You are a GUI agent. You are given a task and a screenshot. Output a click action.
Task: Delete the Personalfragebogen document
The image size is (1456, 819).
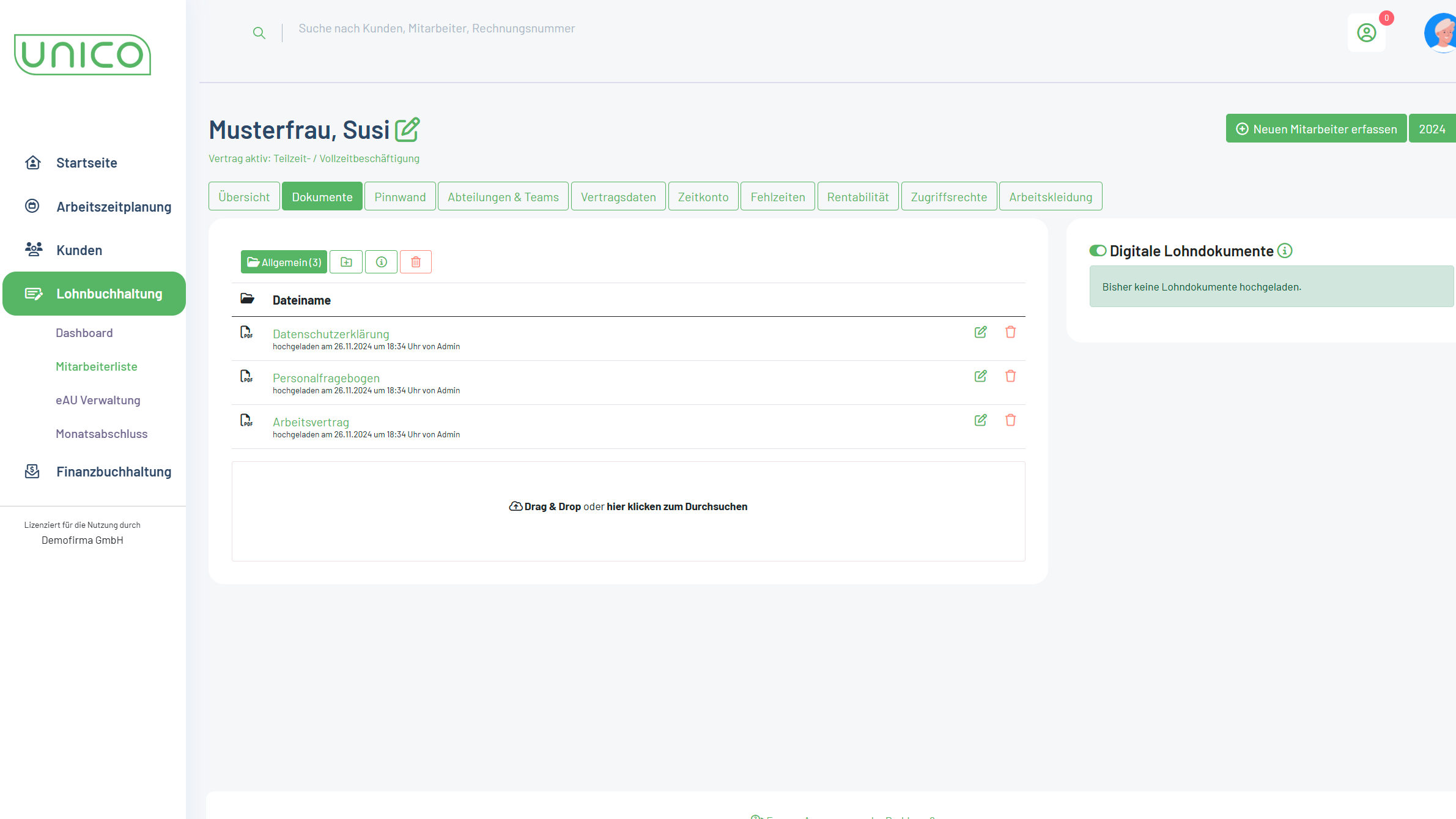(x=1010, y=376)
